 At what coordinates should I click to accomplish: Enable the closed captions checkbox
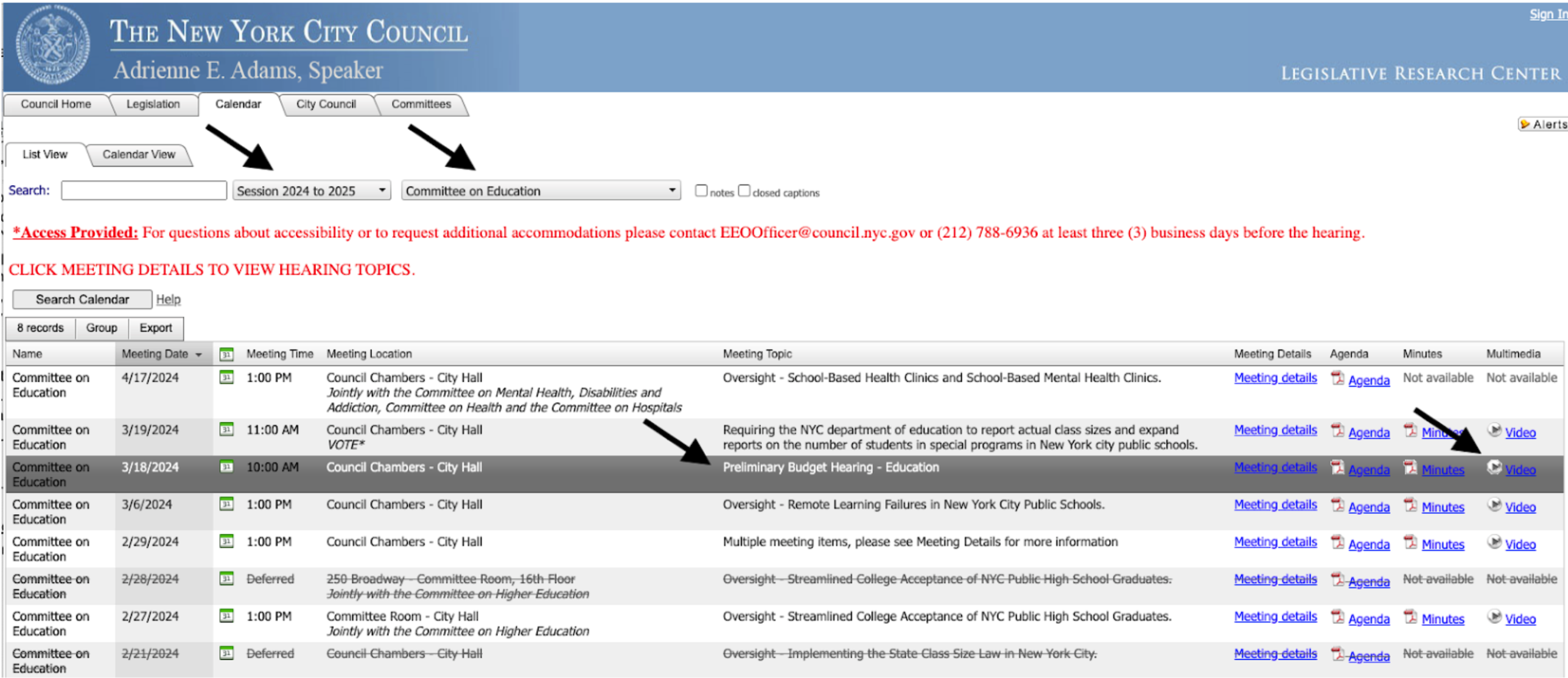pos(744,190)
